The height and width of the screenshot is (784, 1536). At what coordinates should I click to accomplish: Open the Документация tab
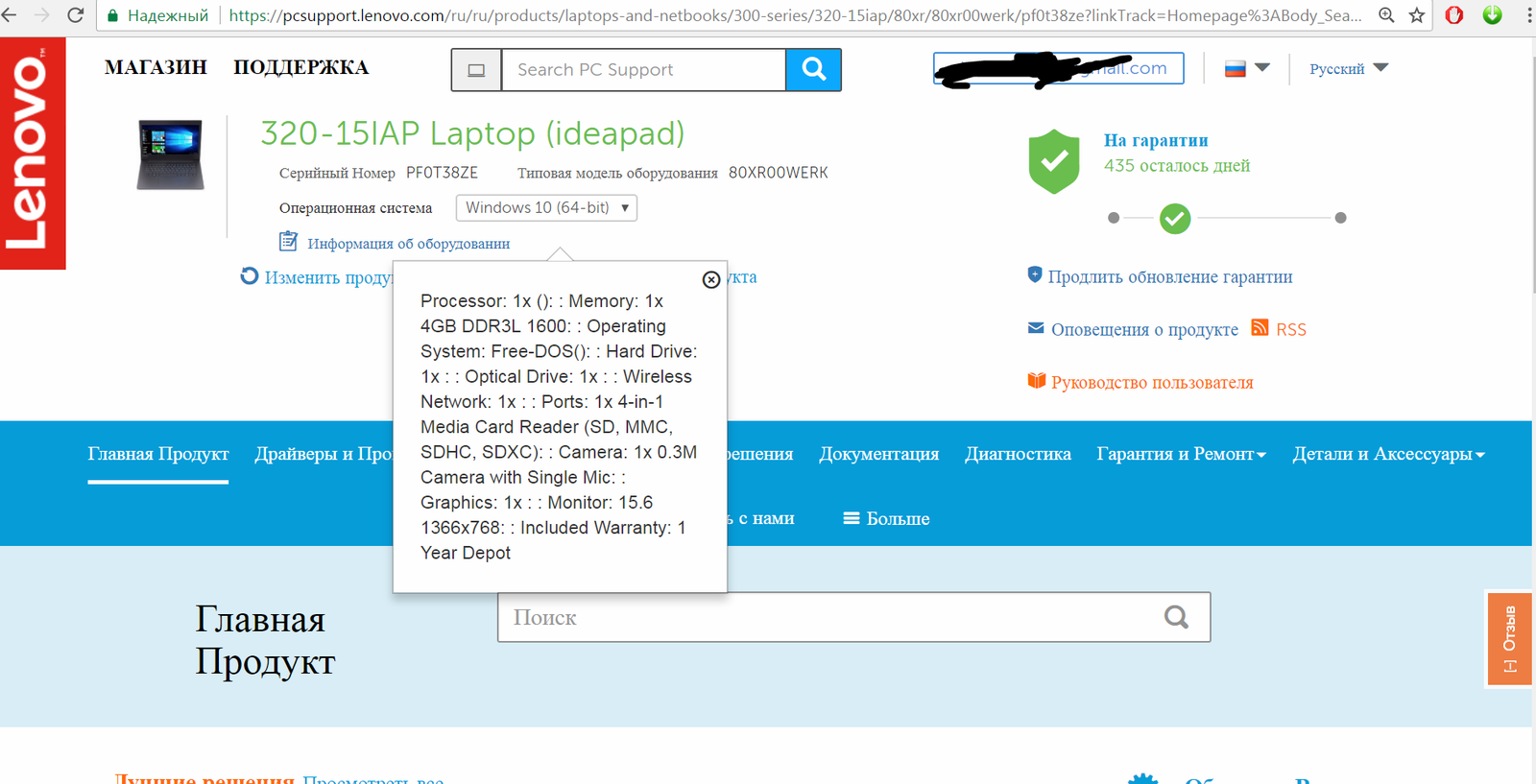878,454
